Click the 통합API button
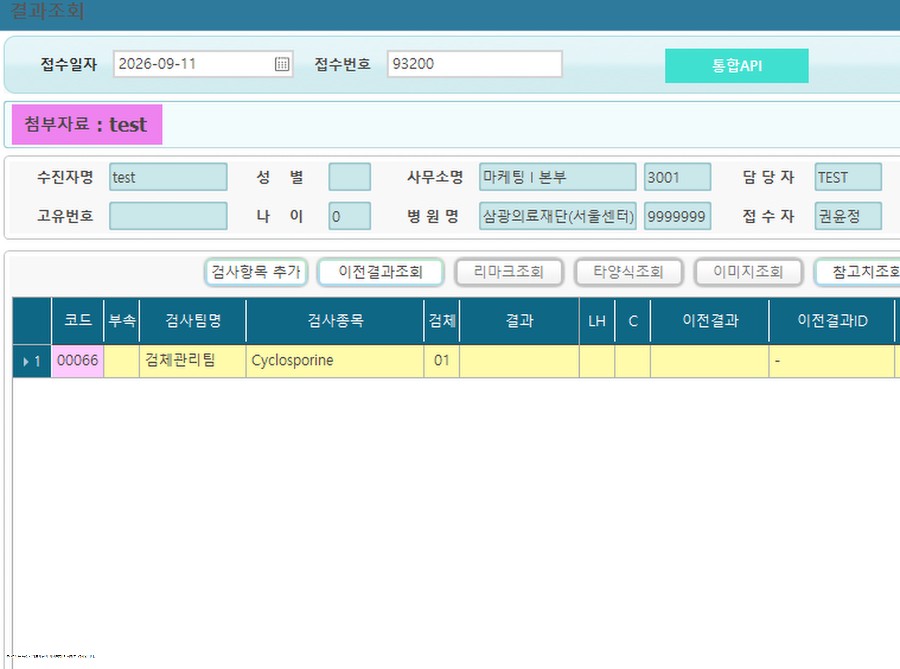Screen dimensions: 900x669 736,65
